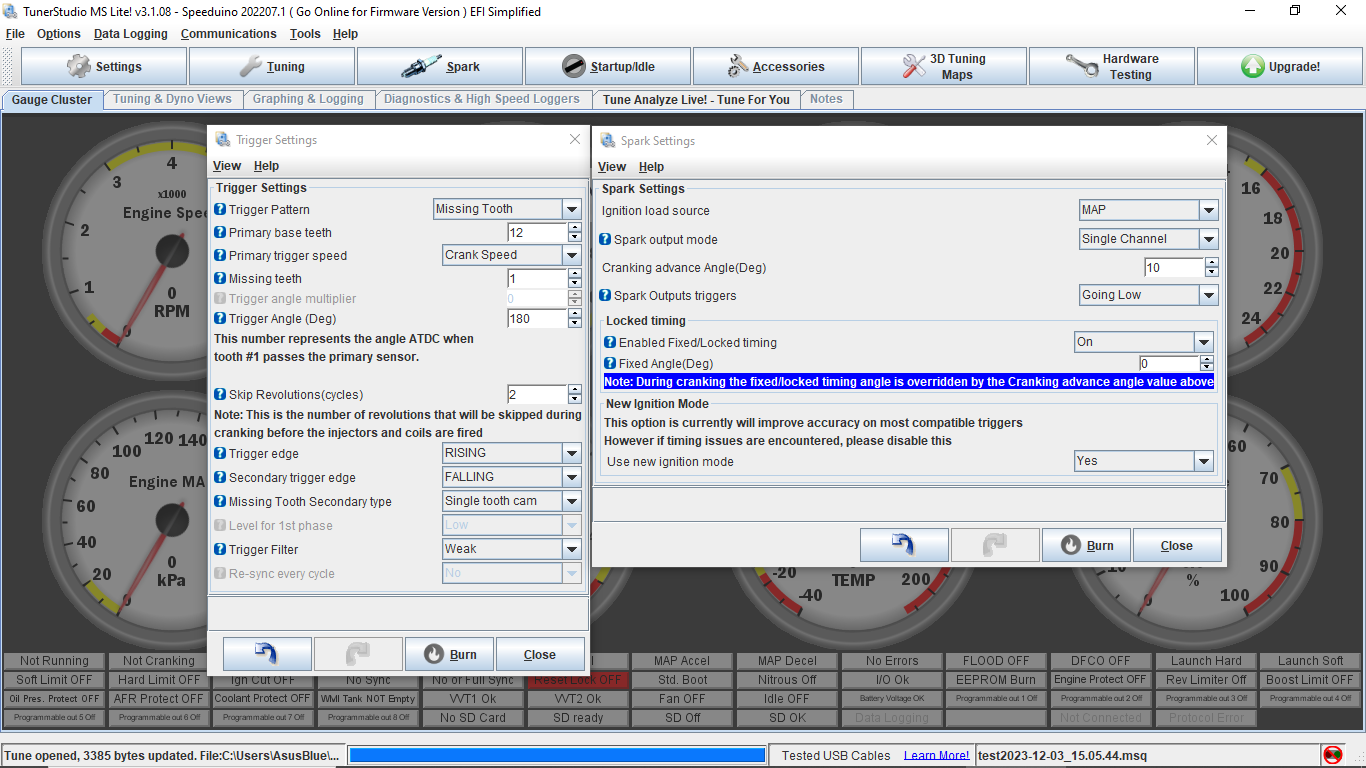Open the Spark toolbar button

pos(440,67)
